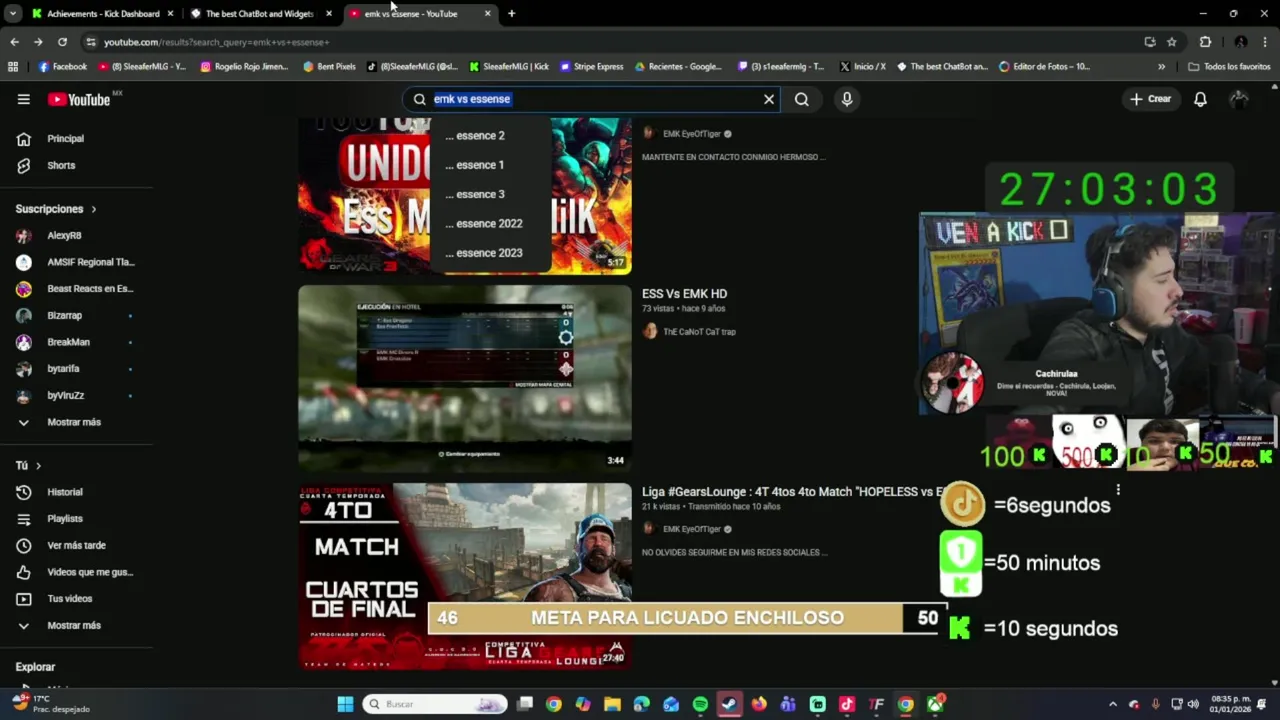Clear the search box with the X
Screen dimensions: 1280x720
coord(769,99)
